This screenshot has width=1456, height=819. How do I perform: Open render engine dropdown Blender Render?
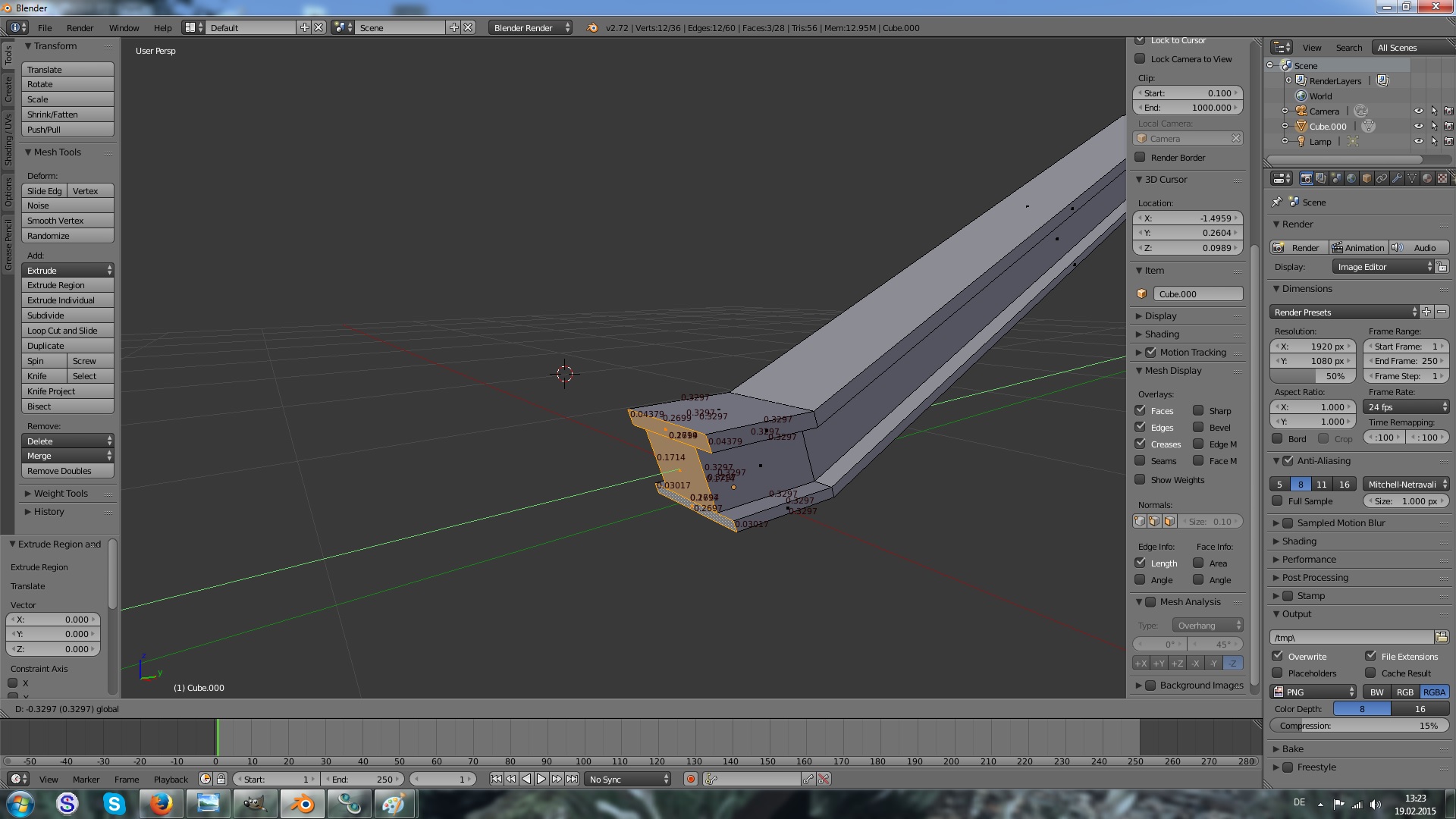[530, 27]
